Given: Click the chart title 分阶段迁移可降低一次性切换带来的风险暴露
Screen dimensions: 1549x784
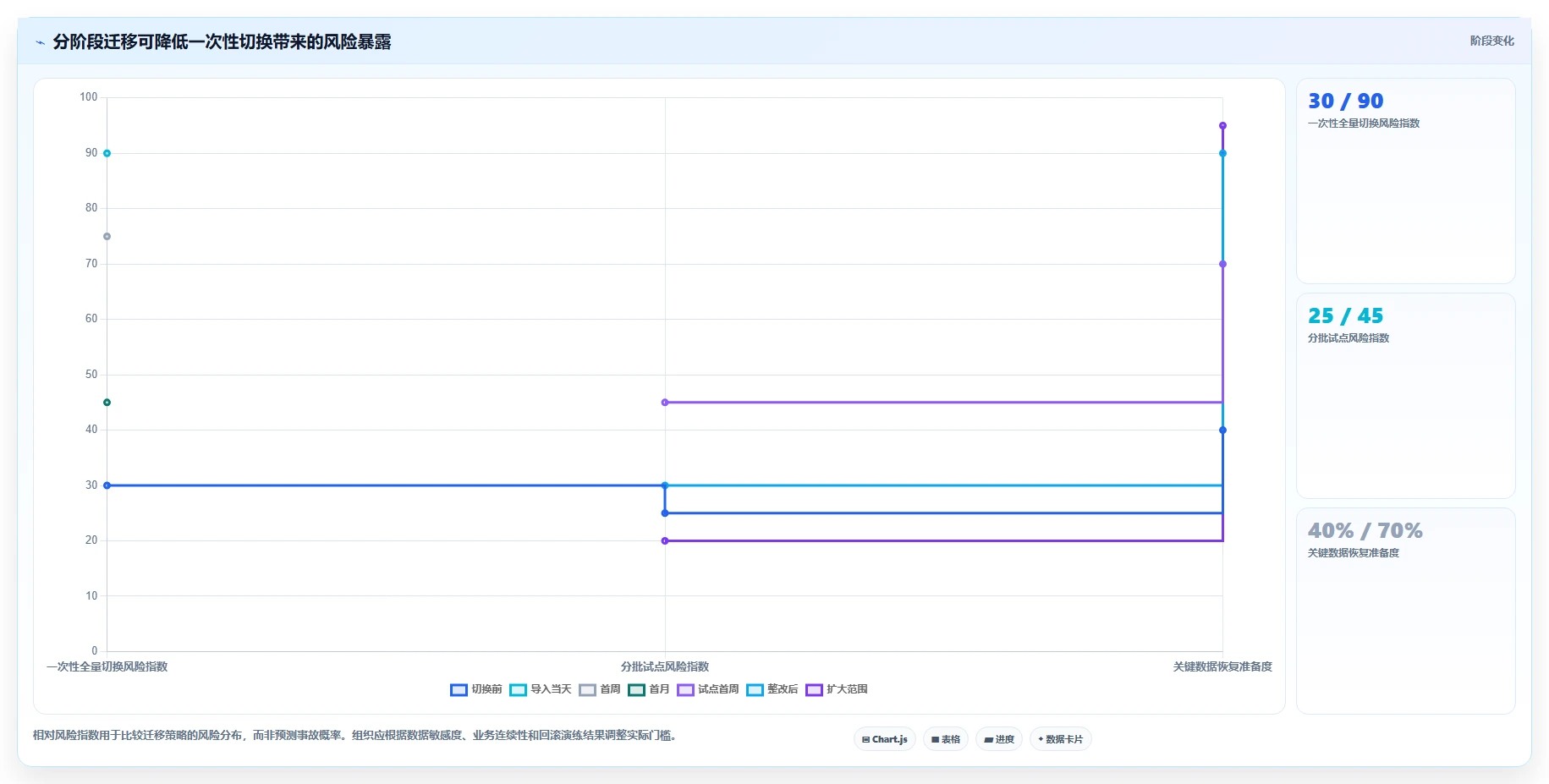Looking at the screenshot, I should click(222, 42).
